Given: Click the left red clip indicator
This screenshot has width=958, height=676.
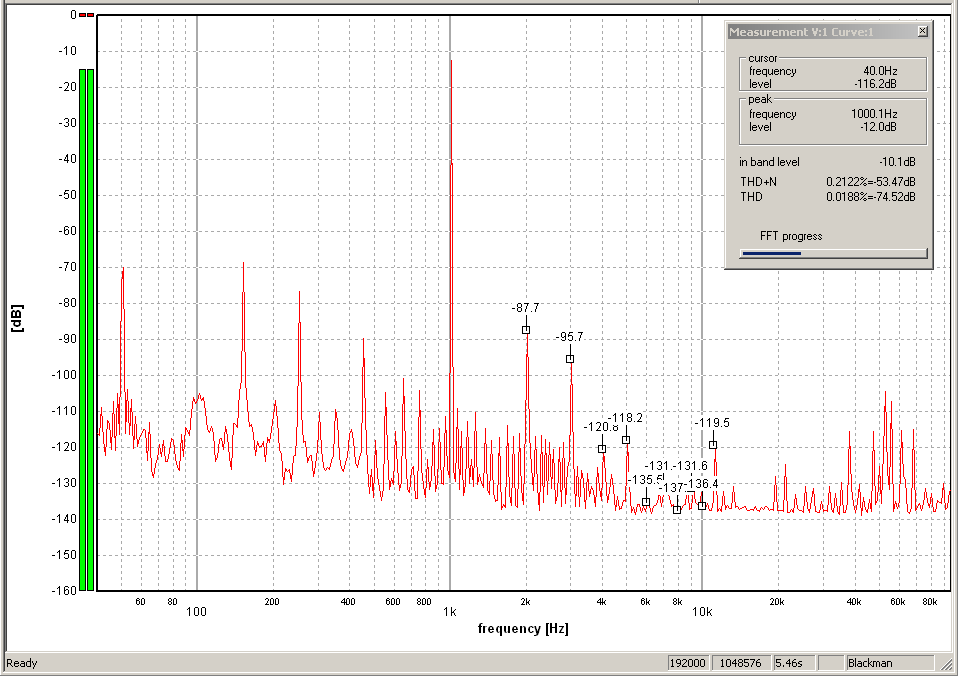Looking at the screenshot, I should (x=82, y=15).
